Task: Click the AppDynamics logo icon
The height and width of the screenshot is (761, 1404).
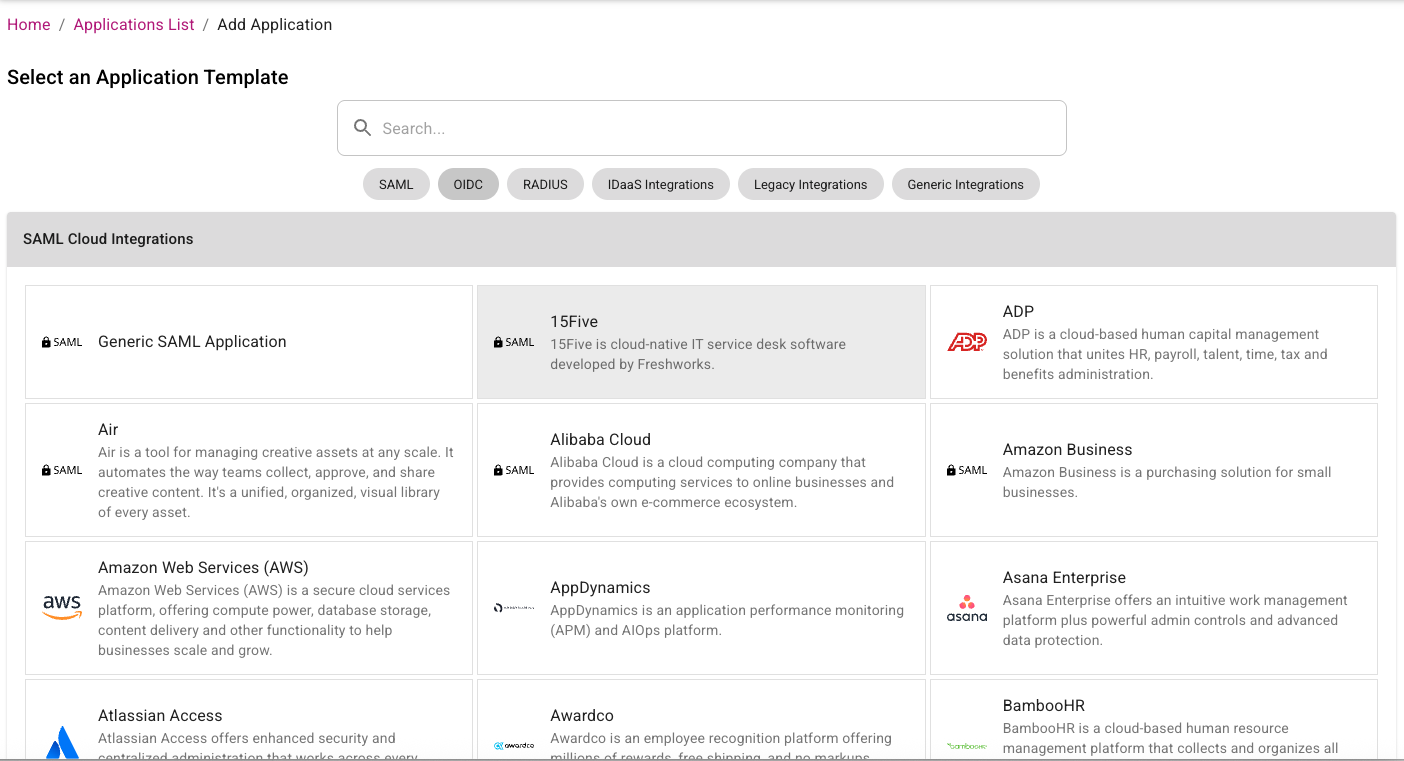Action: pyautogui.click(x=514, y=608)
